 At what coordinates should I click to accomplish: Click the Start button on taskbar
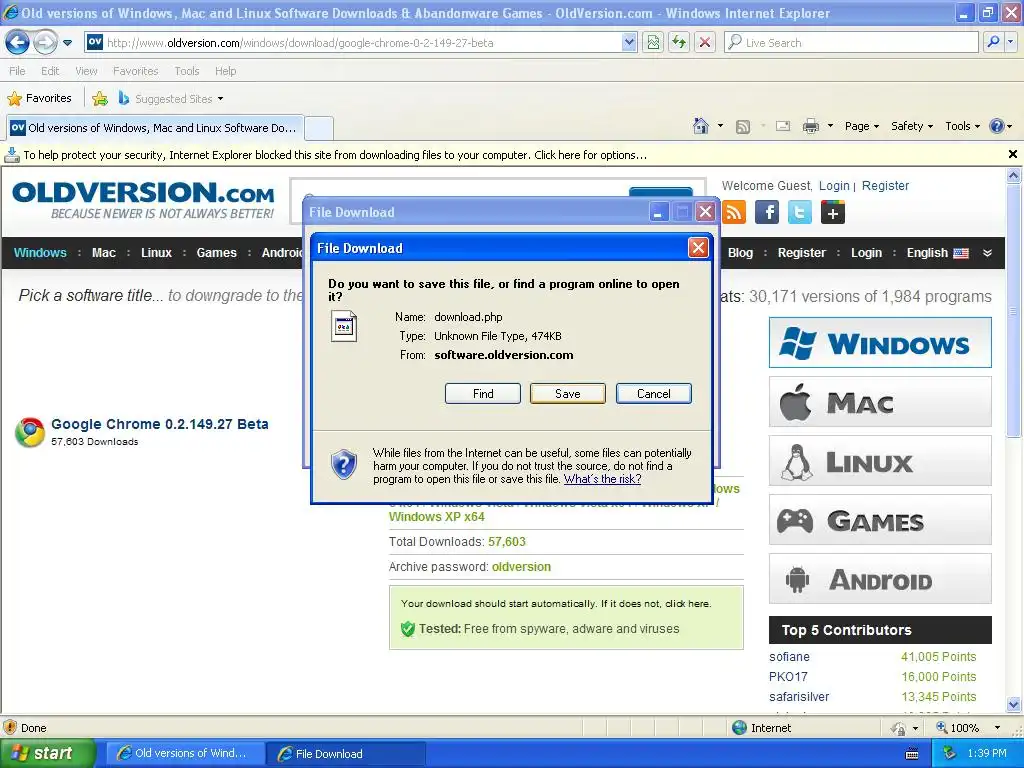pyautogui.click(x=47, y=754)
